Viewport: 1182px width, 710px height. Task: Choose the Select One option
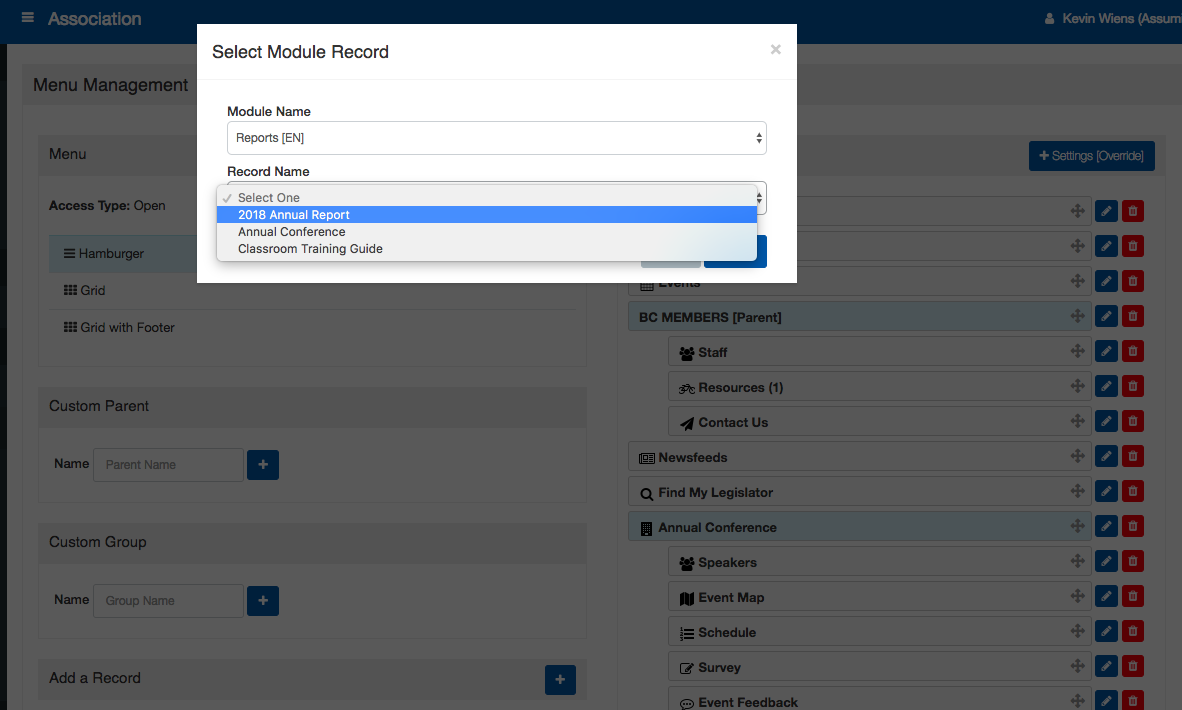(487, 197)
